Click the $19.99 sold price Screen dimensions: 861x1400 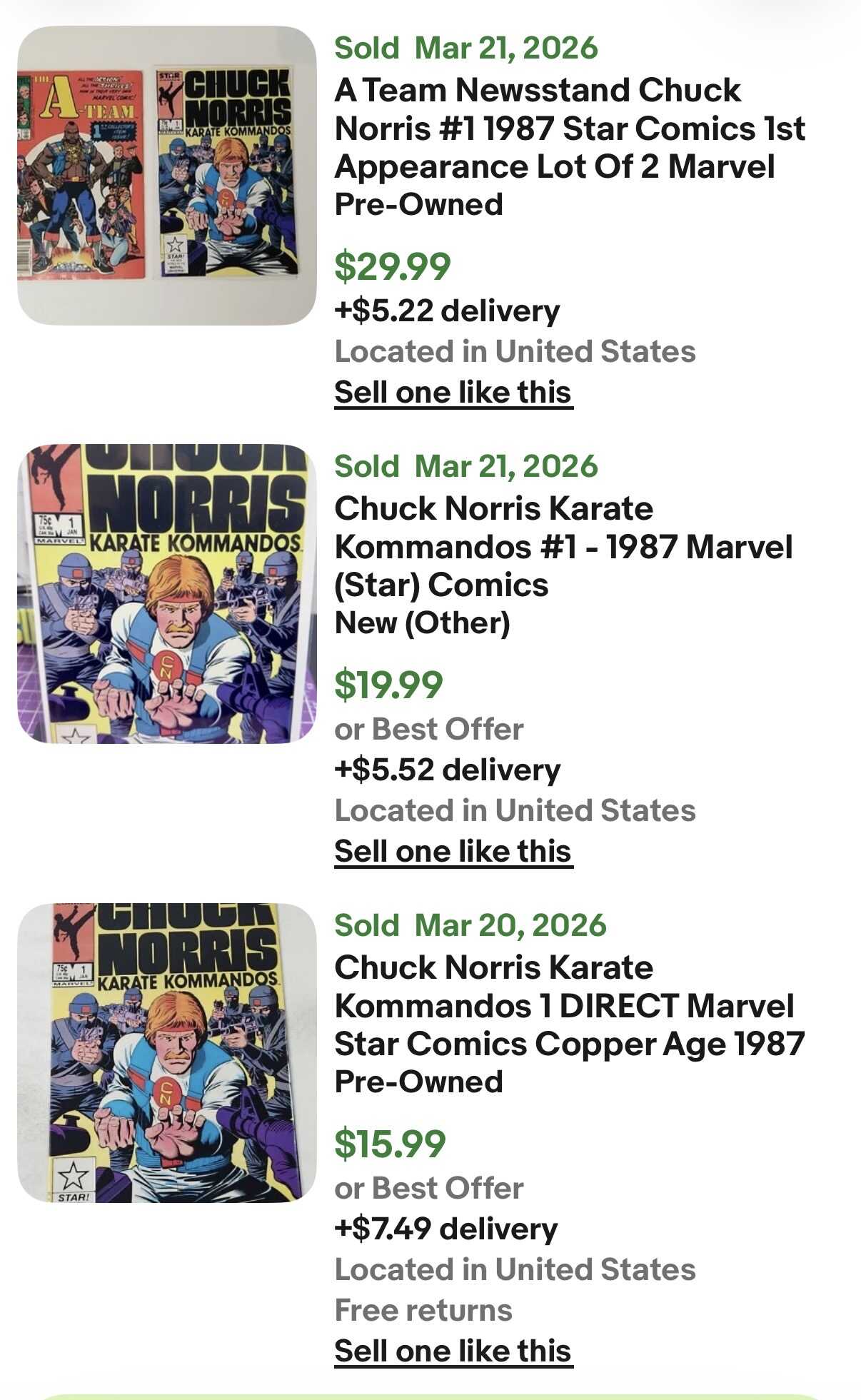[x=389, y=685]
